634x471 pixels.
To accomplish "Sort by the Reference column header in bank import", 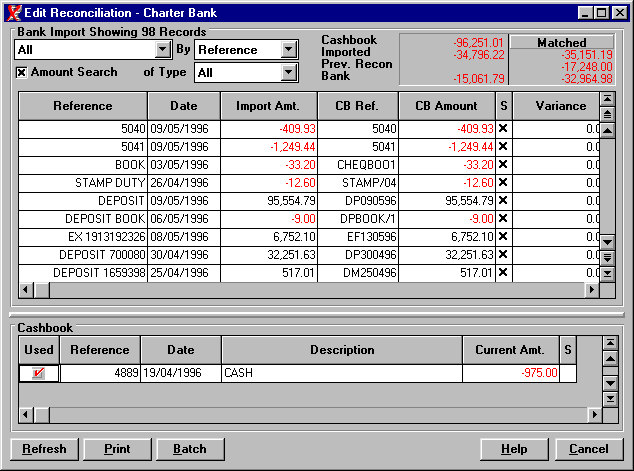I will pyautogui.click(x=83, y=106).
